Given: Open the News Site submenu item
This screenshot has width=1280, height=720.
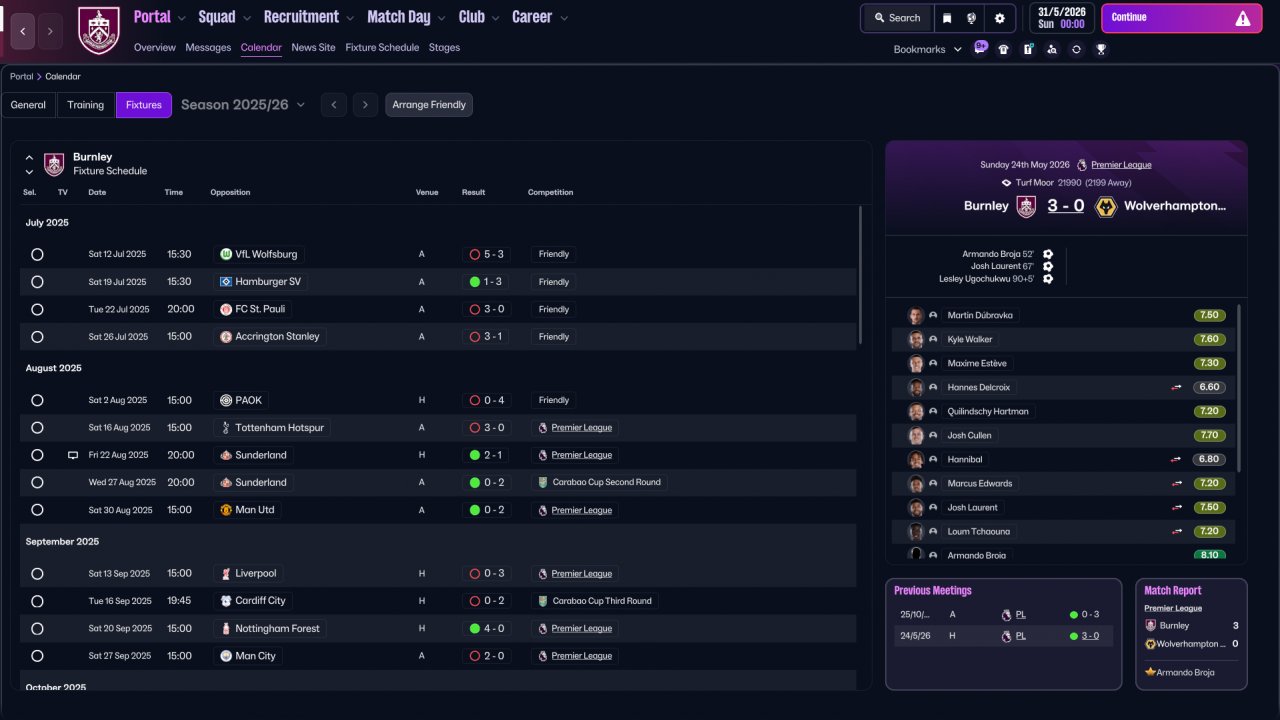Looking at the screenshot, I should click(x=313, y=48).
